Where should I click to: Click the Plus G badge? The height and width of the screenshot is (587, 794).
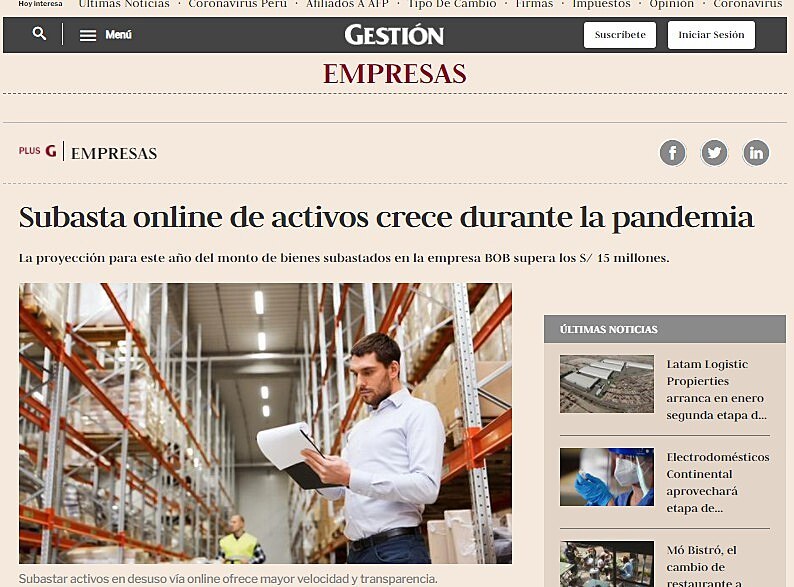click(37, 151)
